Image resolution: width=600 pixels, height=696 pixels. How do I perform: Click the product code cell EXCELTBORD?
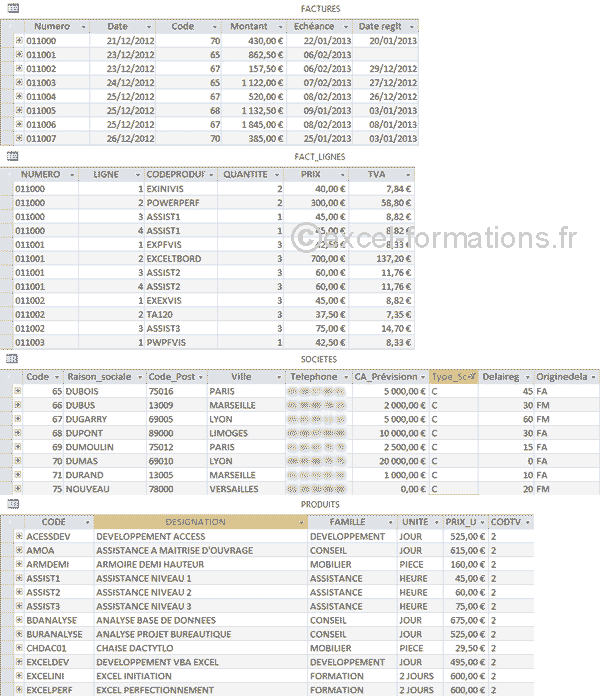click(x=181, y=259)
